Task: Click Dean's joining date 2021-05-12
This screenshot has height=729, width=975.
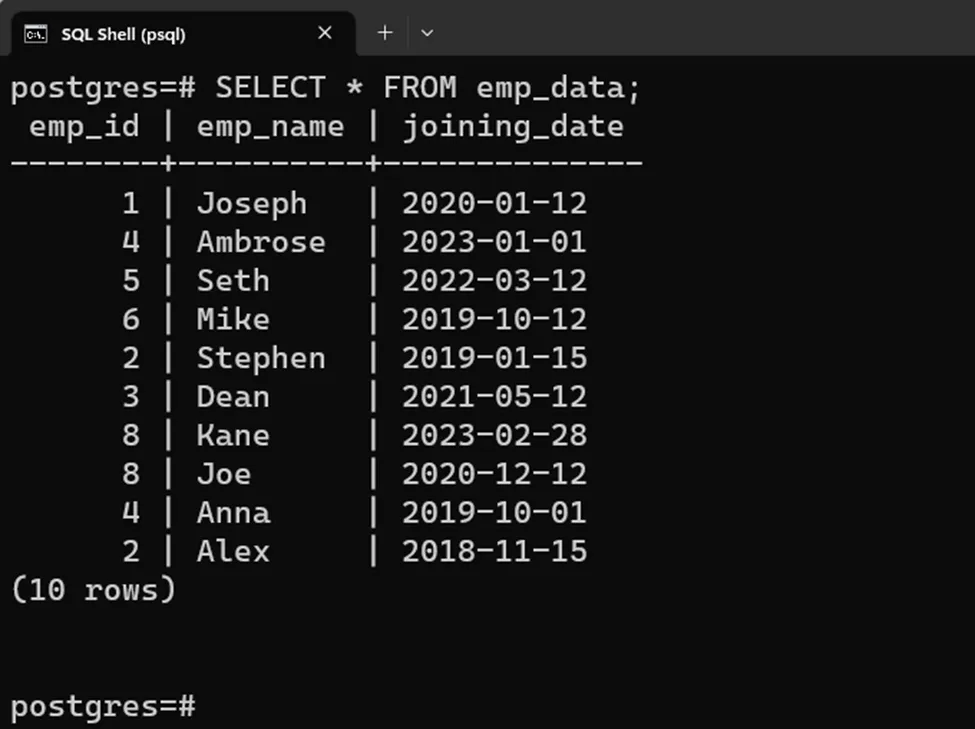Action: coord(494,397)
